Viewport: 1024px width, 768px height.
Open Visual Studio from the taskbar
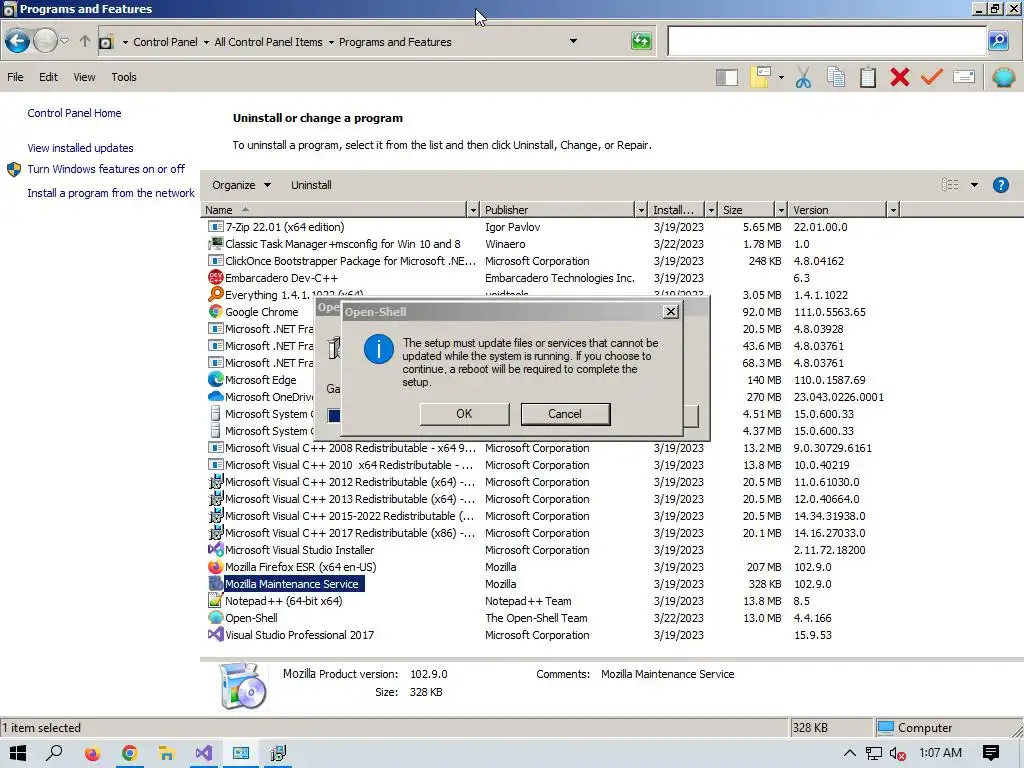pyautogui.click(x=204, y=754)
